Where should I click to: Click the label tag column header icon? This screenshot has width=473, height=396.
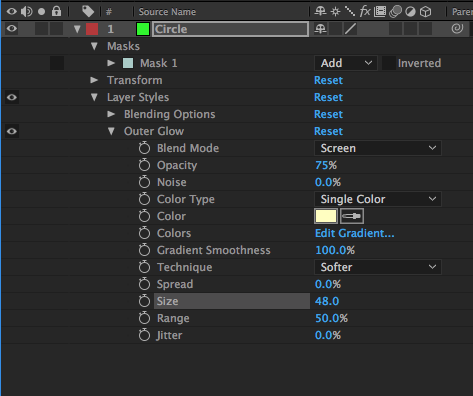pyautogui.click(x=88, y=12)
